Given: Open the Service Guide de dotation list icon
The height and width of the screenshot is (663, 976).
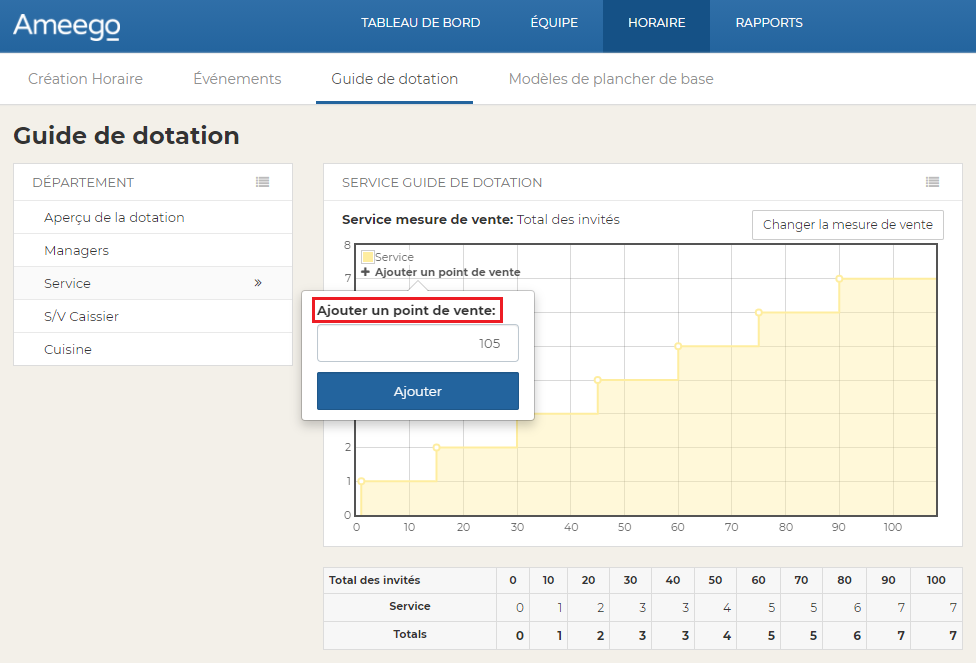Looking at the screenshot, I should coord(932,182).
